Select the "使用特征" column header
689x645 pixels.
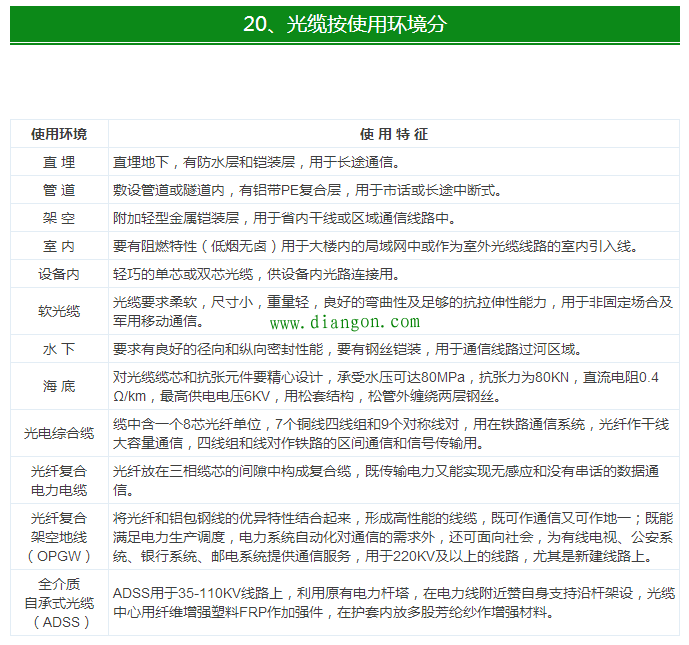click(394, 134)
